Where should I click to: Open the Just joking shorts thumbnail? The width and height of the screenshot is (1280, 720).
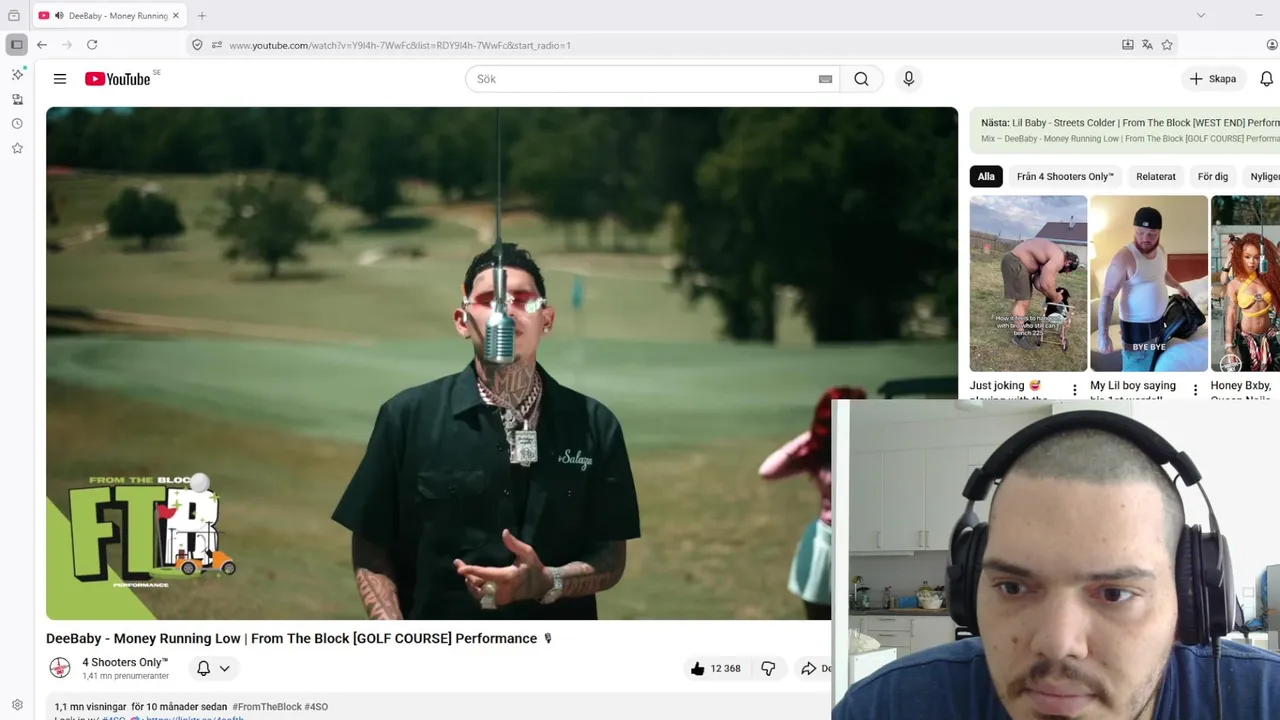click(x=1028, y=283)
